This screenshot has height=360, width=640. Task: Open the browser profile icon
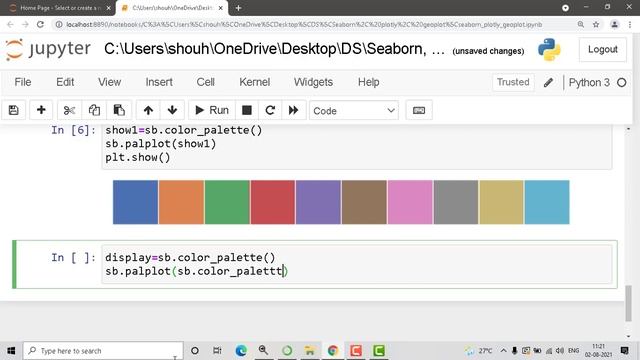point(614,24)
